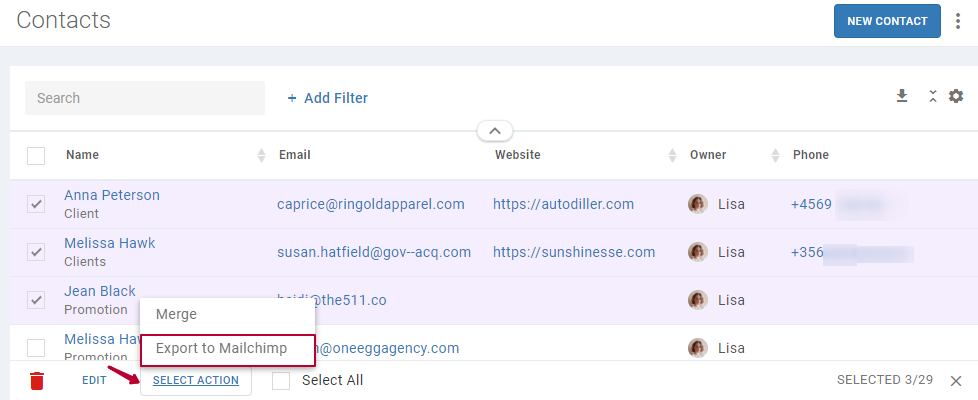Click into the Search field

click(x=145, y=98)
